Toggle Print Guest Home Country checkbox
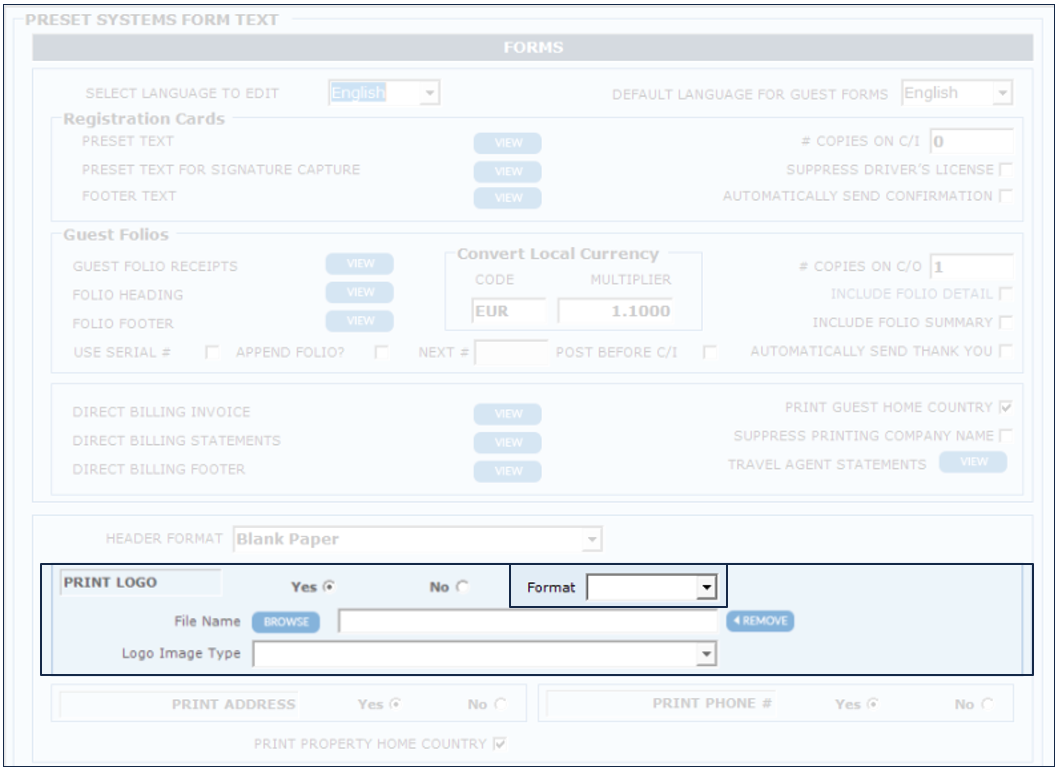Image resolution: width=1058 pixels, height=771 pixels. coord(1005,408)
